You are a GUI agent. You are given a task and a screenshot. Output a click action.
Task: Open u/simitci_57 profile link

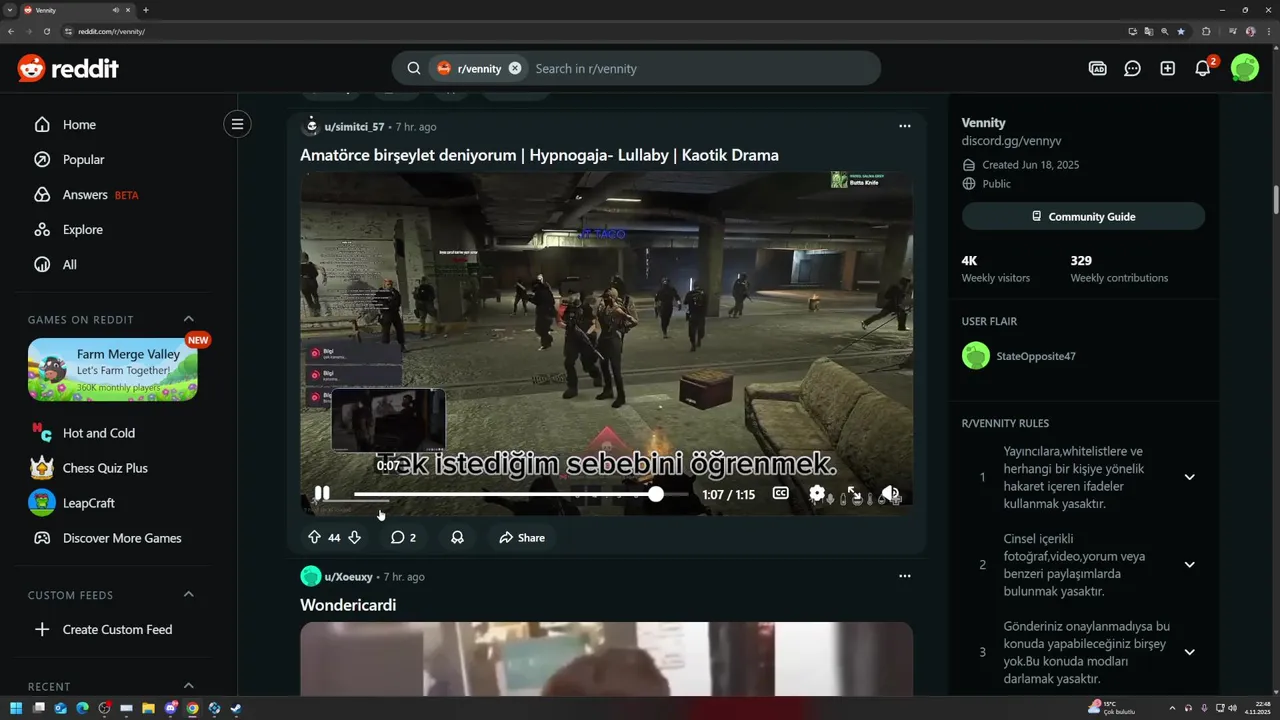pos(354,127)
